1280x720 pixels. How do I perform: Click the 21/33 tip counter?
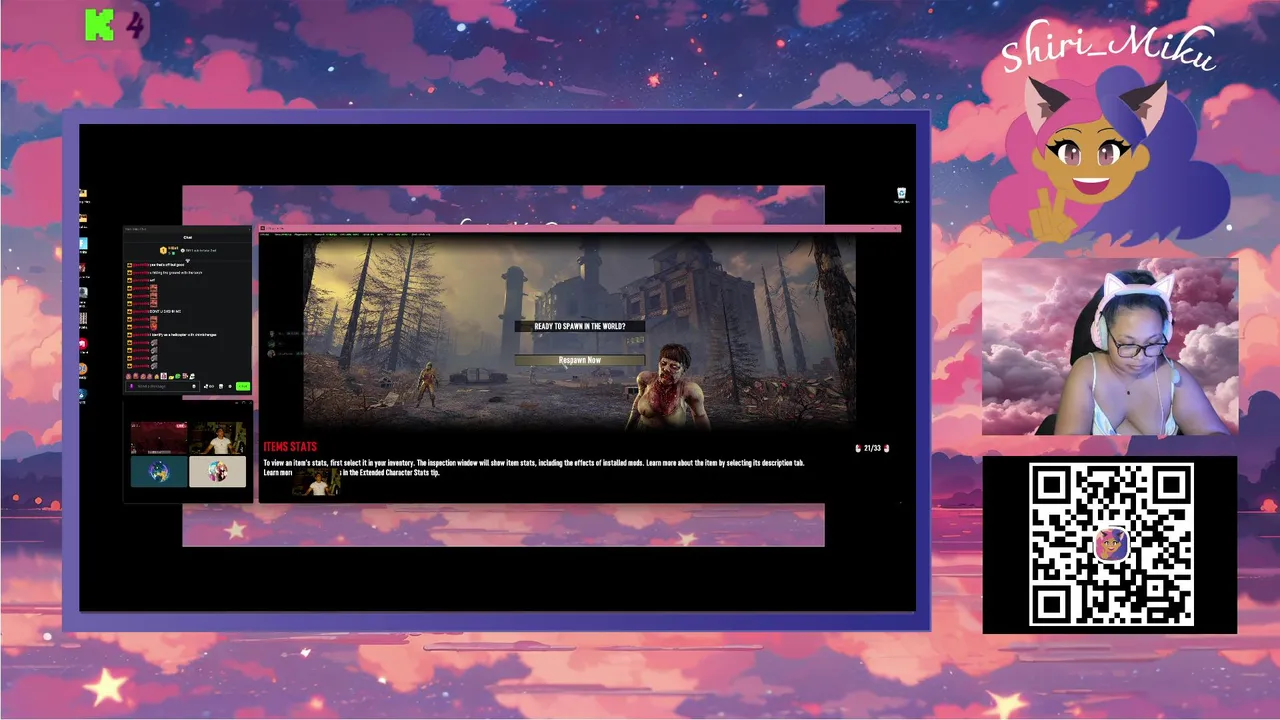[x=872, y=448]
